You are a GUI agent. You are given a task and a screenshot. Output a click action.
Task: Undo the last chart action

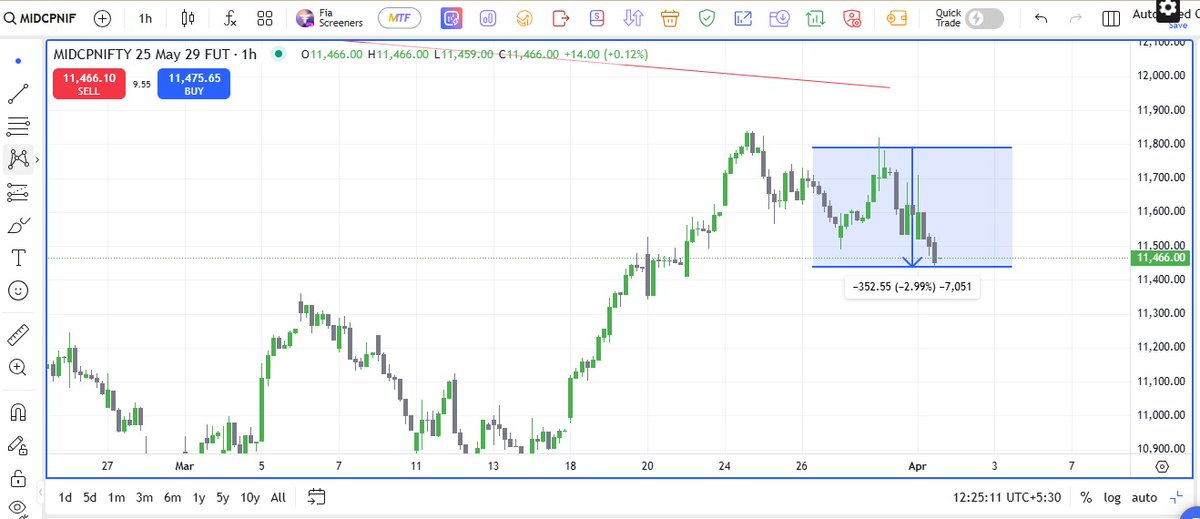[x=1042, y=18]
